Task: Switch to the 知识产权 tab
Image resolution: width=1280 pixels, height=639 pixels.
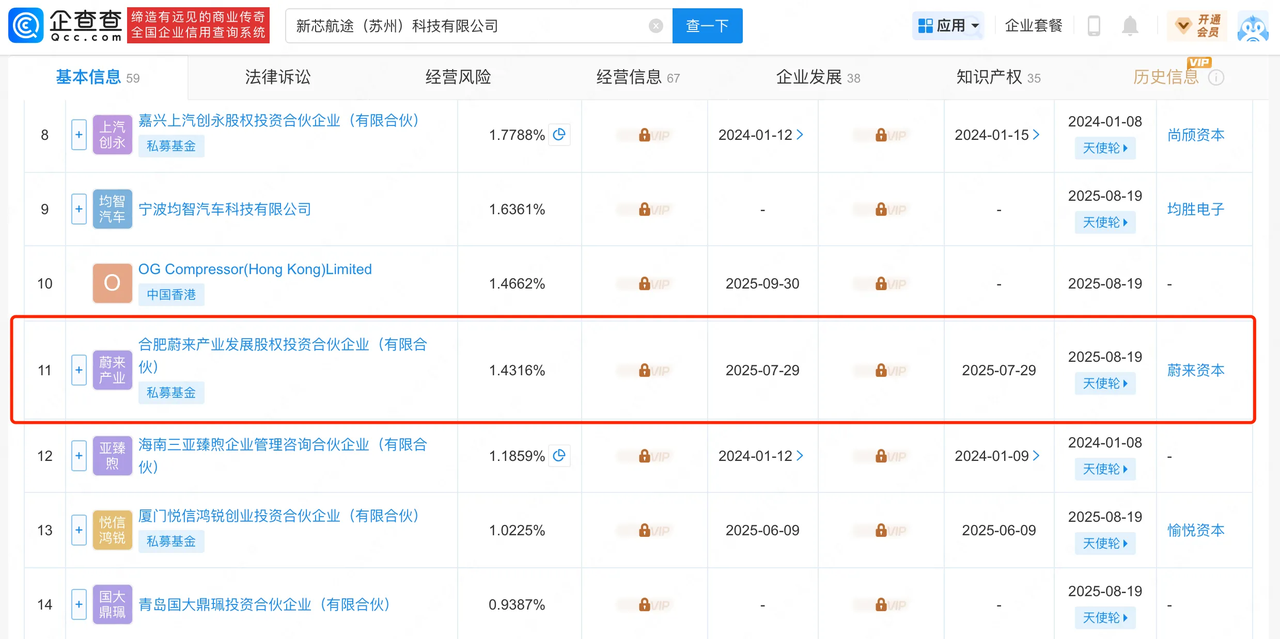Action: pyautogui.click(x=998, y=77)
